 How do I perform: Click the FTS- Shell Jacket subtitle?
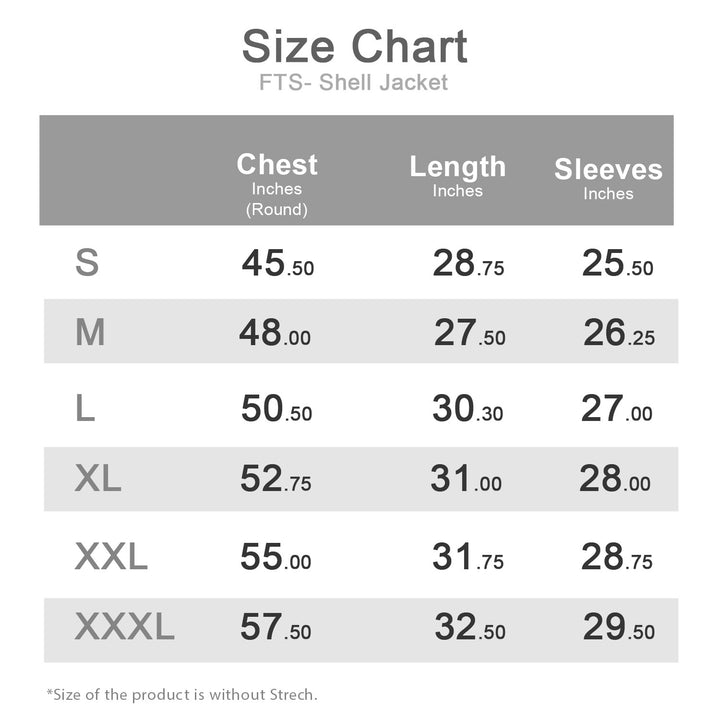[x=354, y=83]
